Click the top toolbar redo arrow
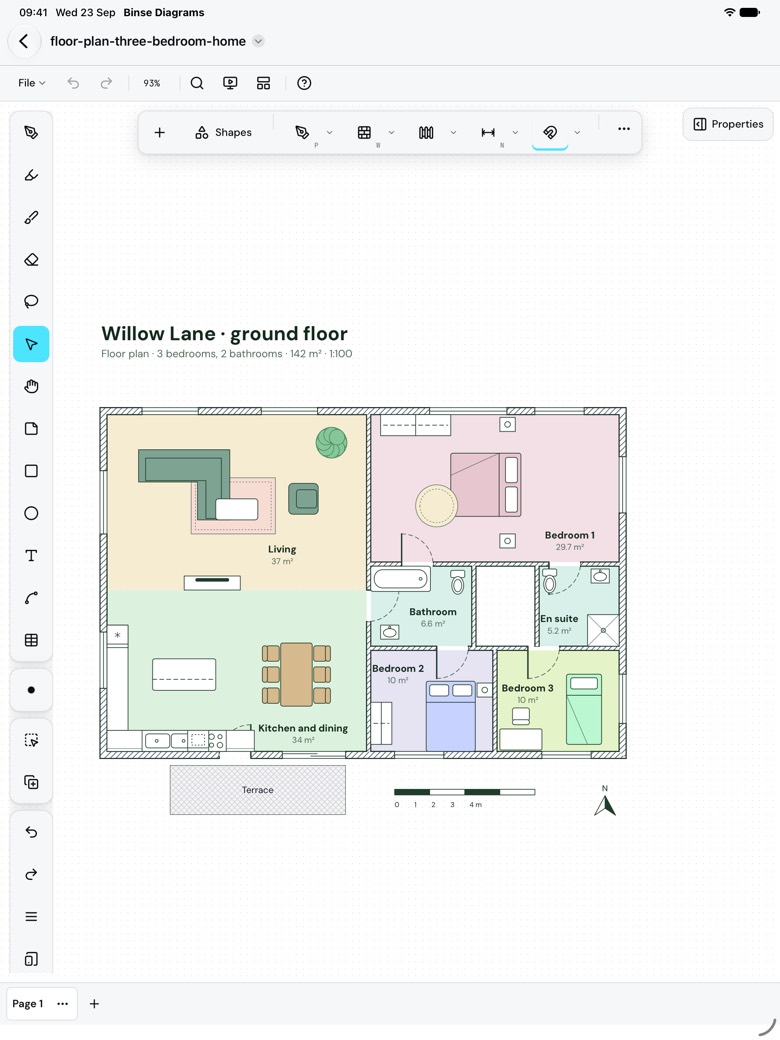This screenshot has height=1040, width=780. (106, 83)
